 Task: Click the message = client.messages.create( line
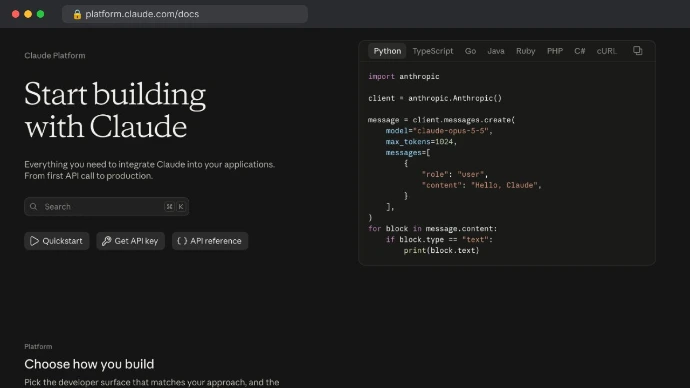[441, 120]
